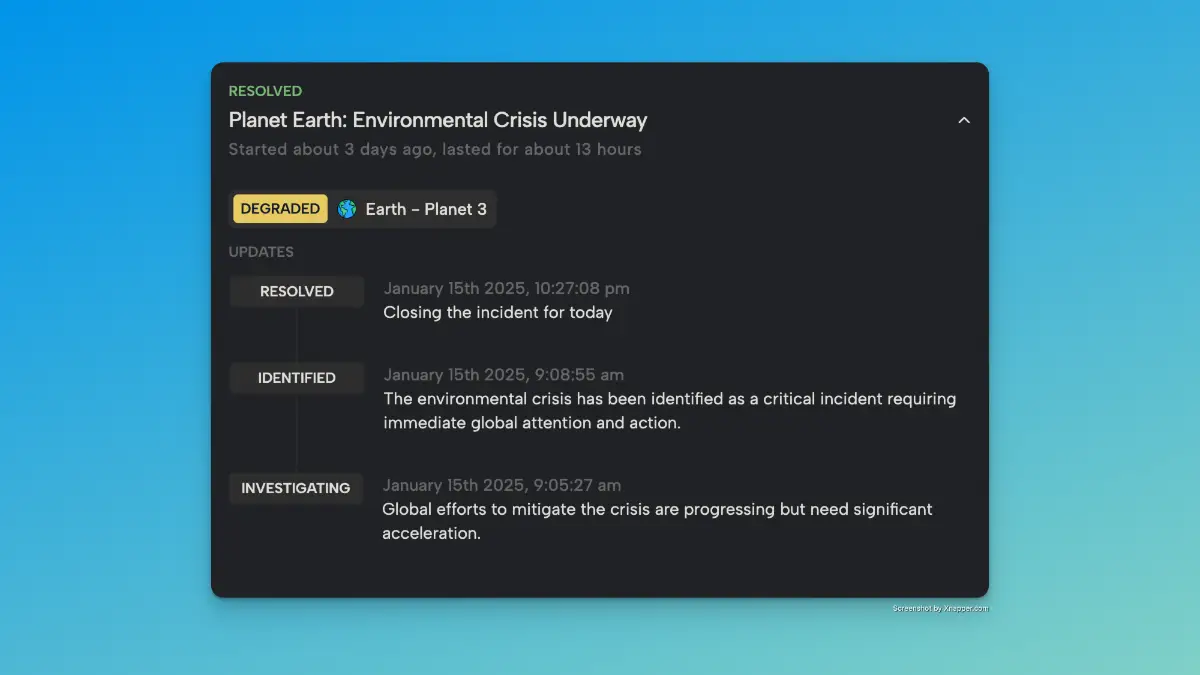The height and width of the screenshot is (675, 1200).
Task: Click the timeline line between IDENTIFIED and INVESTIGATING
Action: click(x=297, y=433)
